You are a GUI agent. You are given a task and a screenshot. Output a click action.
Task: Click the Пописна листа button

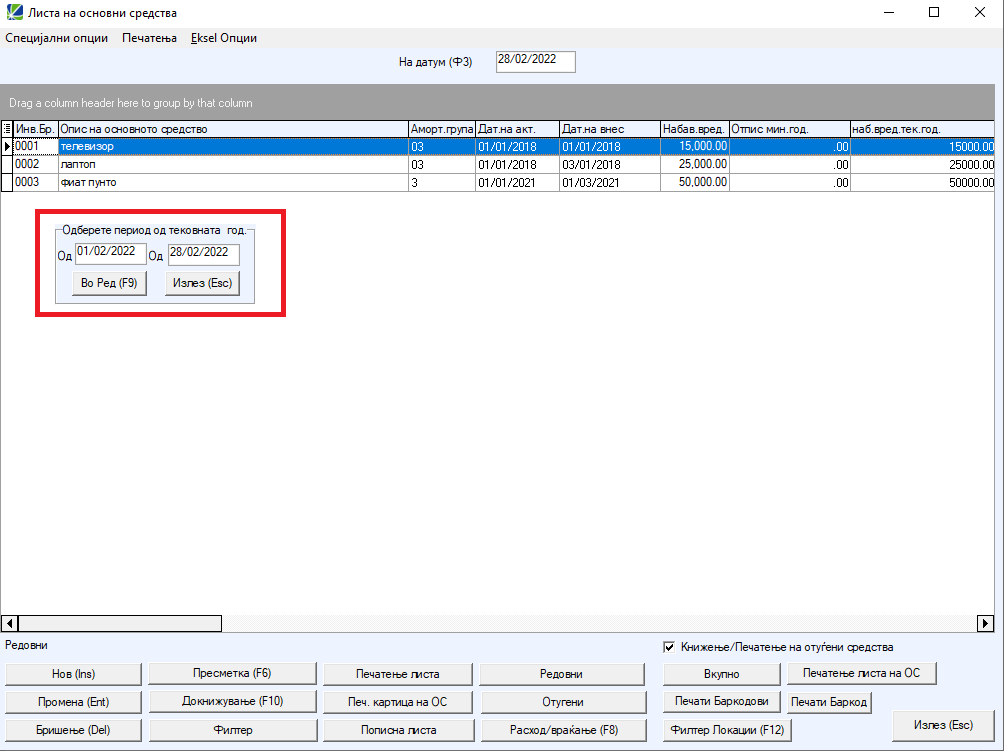398,730
